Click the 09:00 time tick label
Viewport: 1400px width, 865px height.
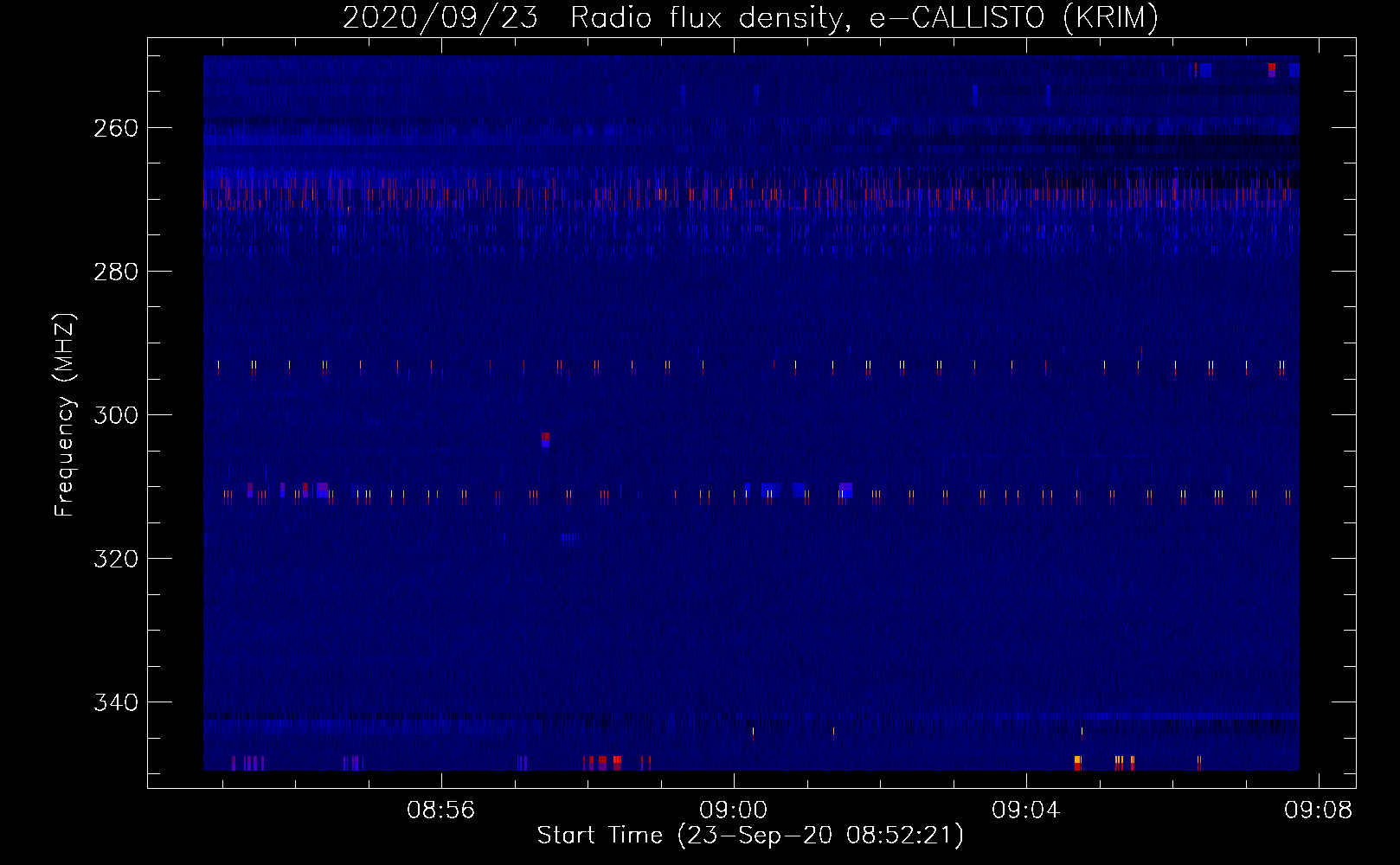click(x=734, y=811)
